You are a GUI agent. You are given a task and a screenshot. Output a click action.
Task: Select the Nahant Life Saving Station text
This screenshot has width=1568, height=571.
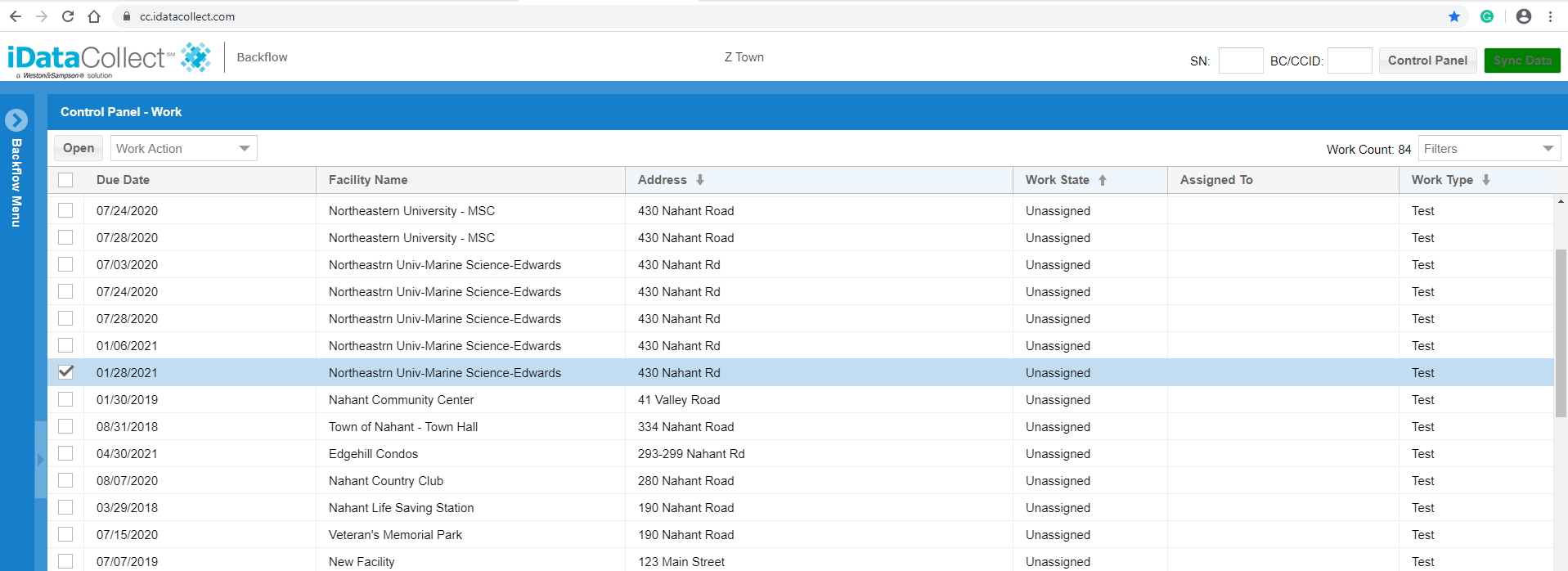point(402,508)
